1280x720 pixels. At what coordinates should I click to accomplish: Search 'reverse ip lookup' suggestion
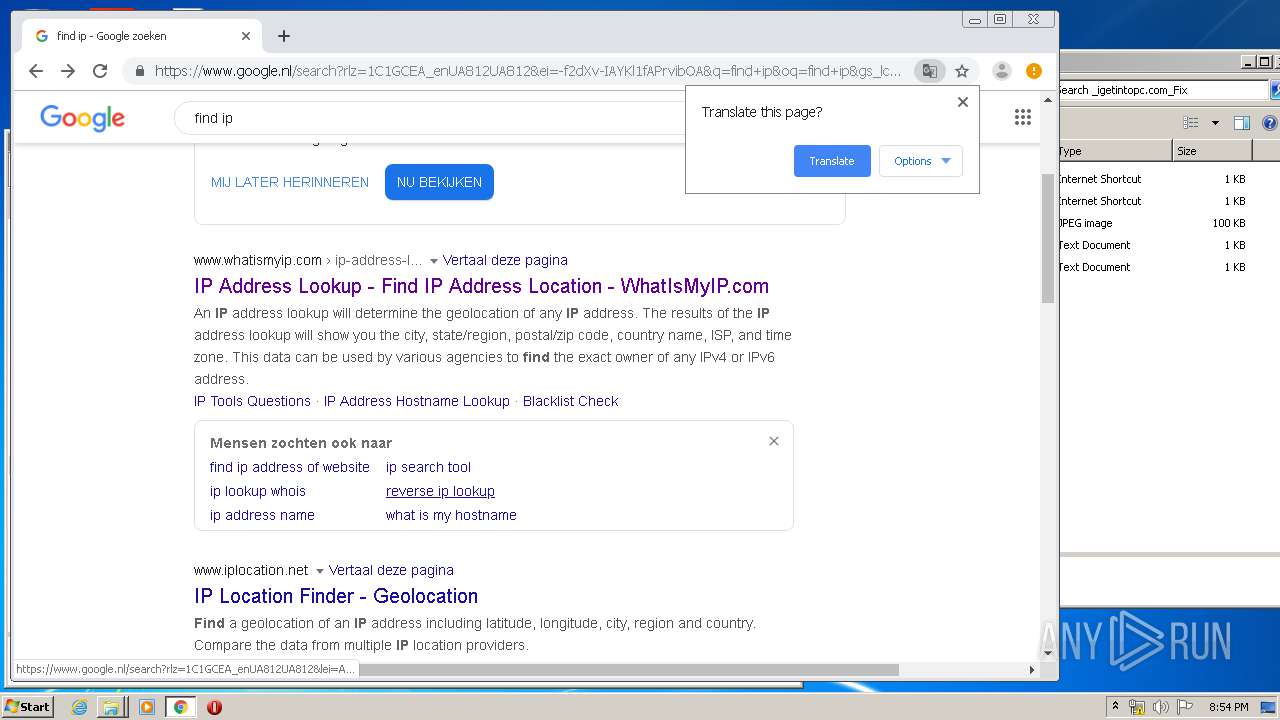(x=440, y=491)
